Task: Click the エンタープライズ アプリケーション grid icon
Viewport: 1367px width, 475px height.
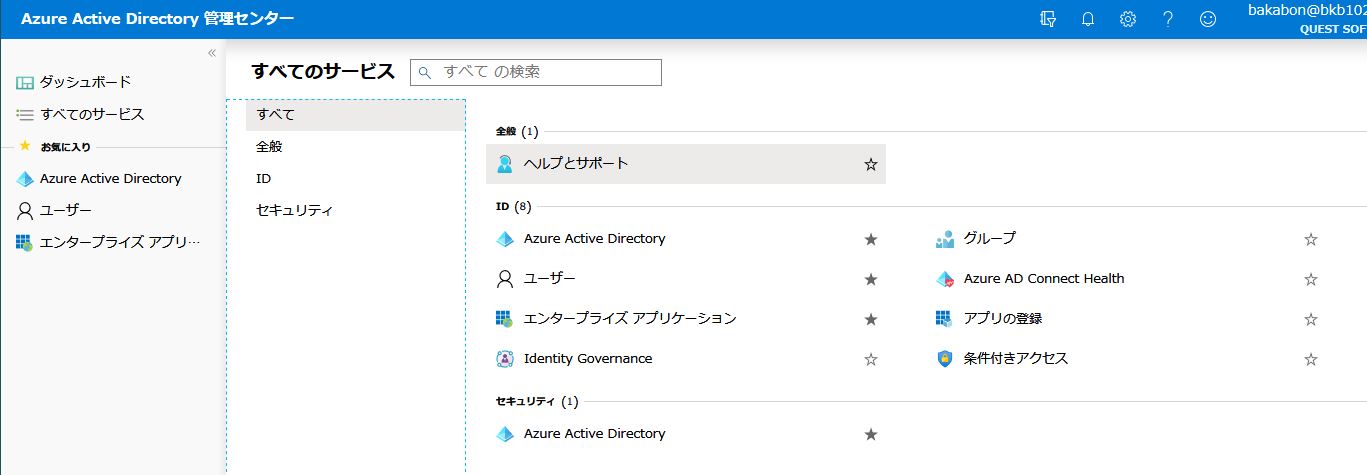Action: tap(505, 319)
